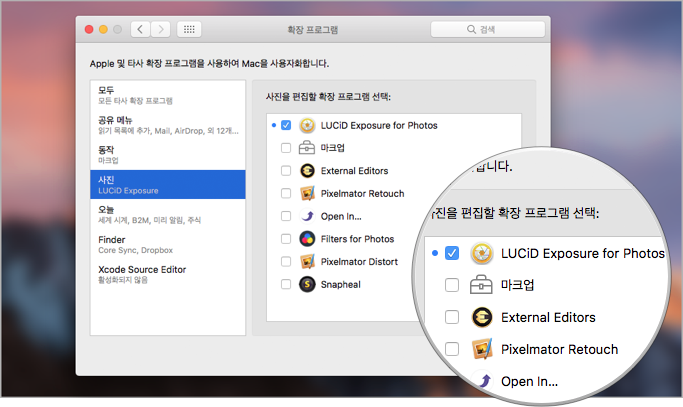Click the LUCiD Exposure for Photos app icon

pos(307,125)
